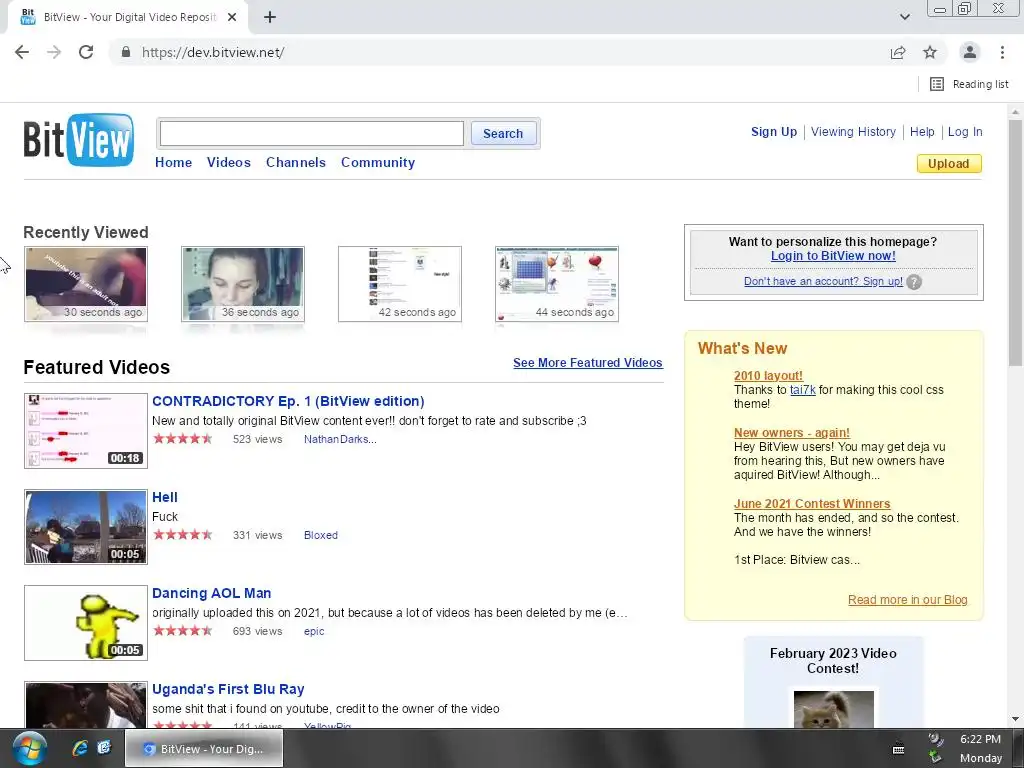Rate the Hell video using its stars

tap(183, 535)
